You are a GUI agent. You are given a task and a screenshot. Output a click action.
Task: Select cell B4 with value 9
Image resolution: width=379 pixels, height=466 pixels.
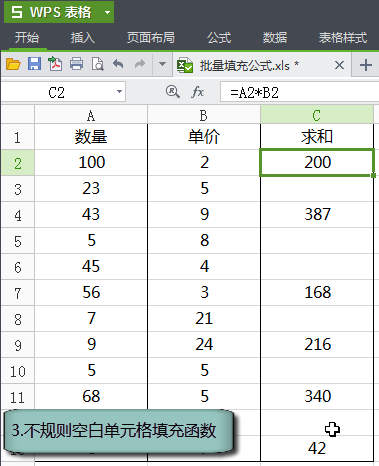204,215
